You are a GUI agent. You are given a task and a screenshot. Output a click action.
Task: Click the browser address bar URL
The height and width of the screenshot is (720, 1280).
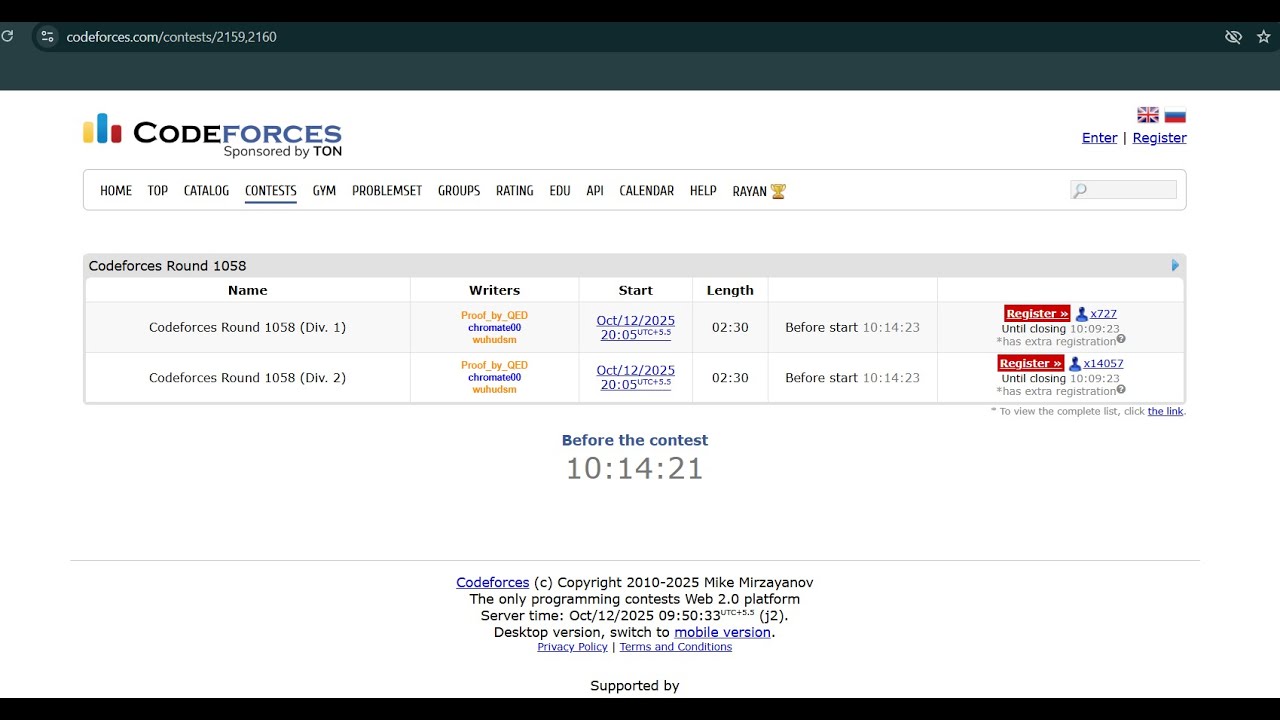(x=171, y=37)
